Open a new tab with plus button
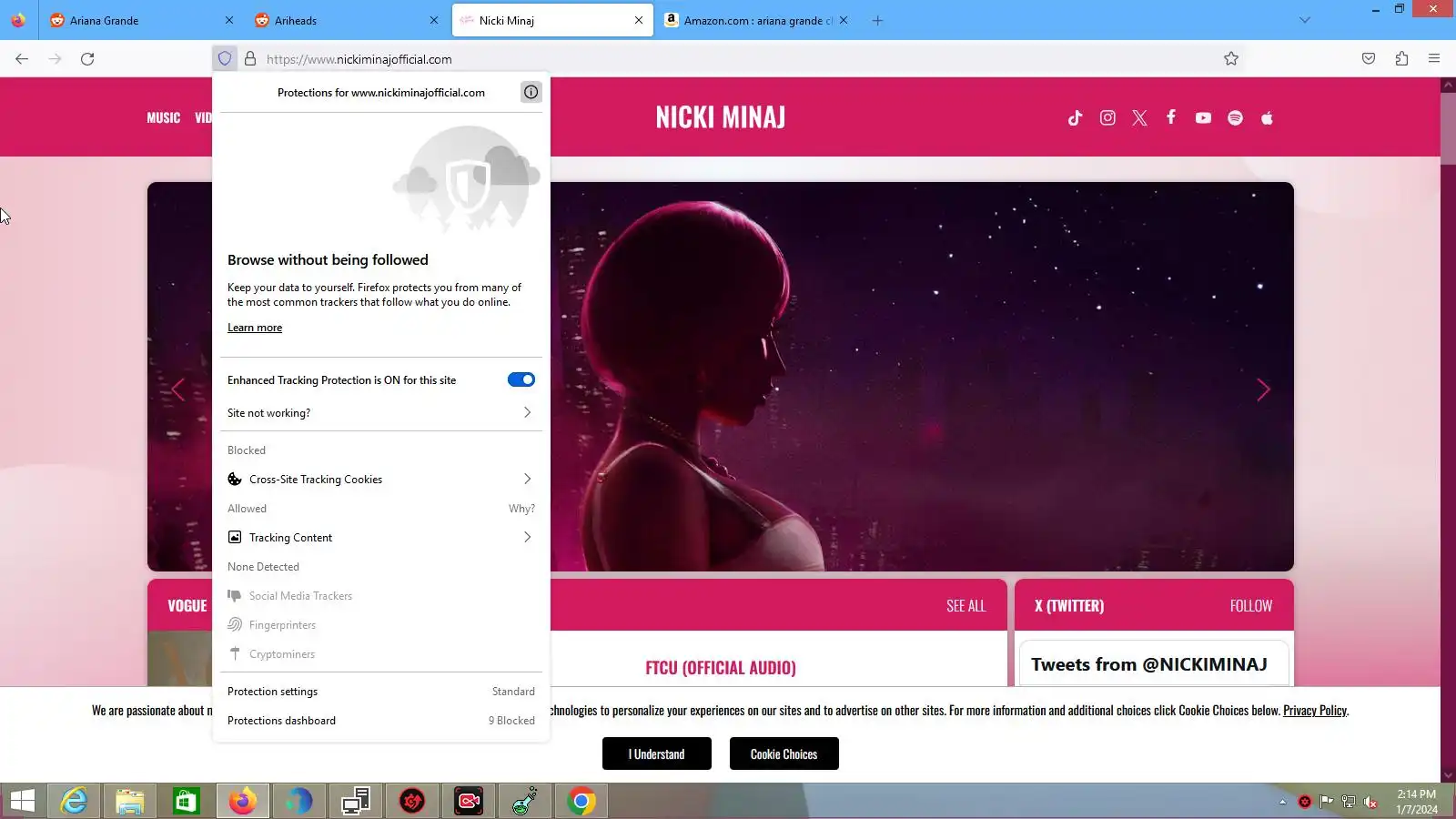 pos(877,20)
